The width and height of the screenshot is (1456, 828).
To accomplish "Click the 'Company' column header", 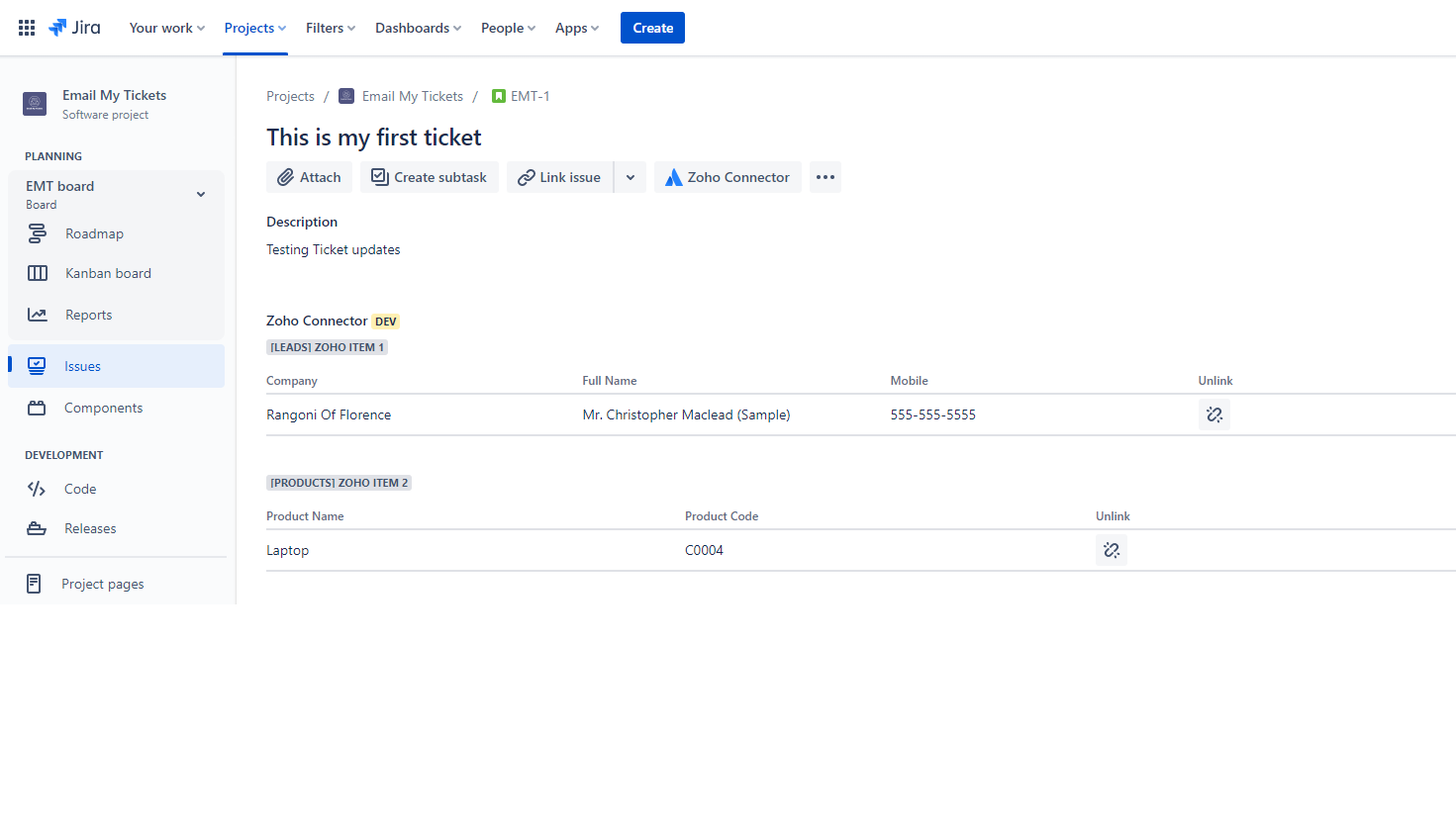I will coord(292,381).
